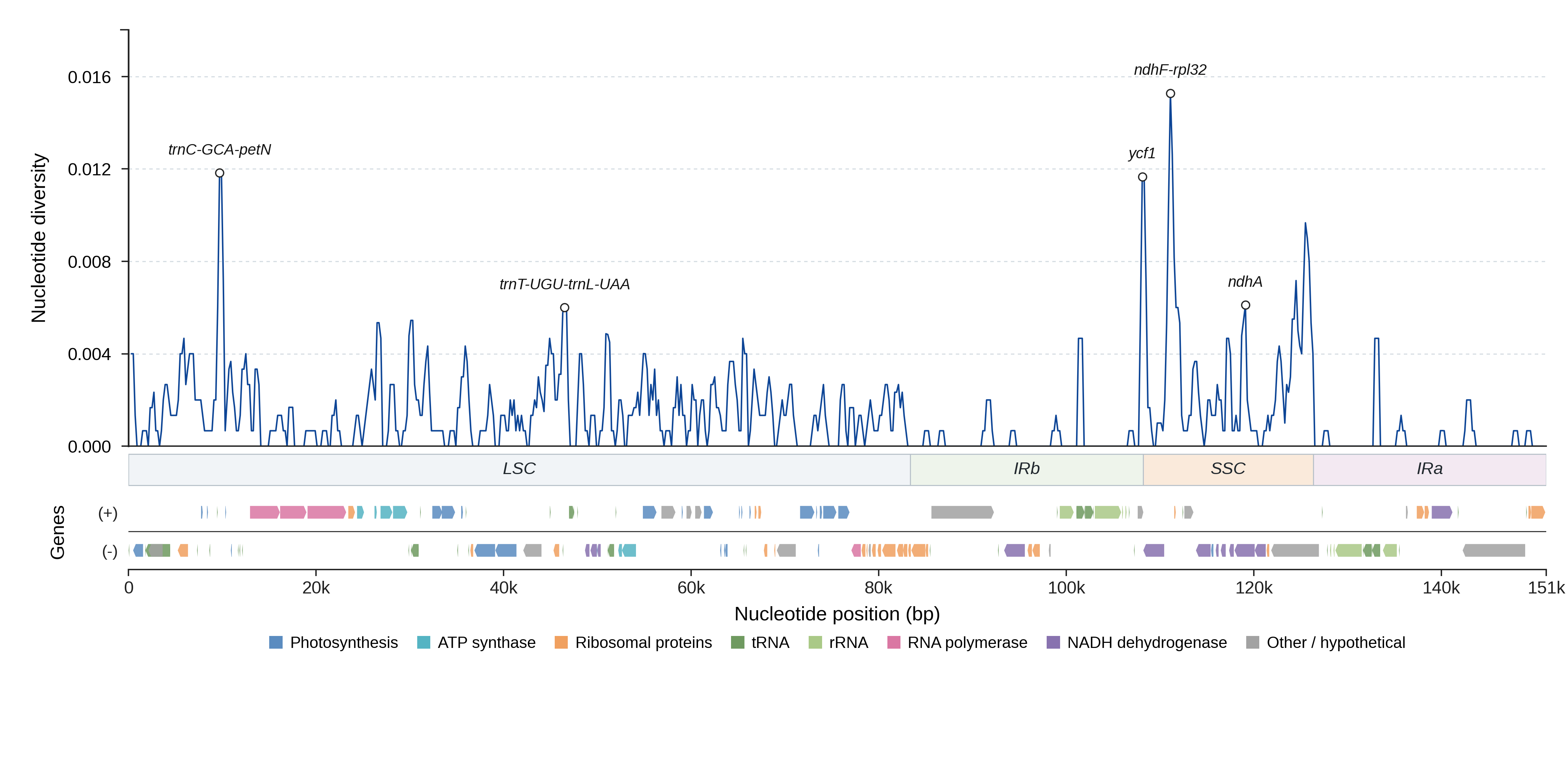Click the 'trnT-UGU-trnL-UAA' annotation label

tap(564, 284)
